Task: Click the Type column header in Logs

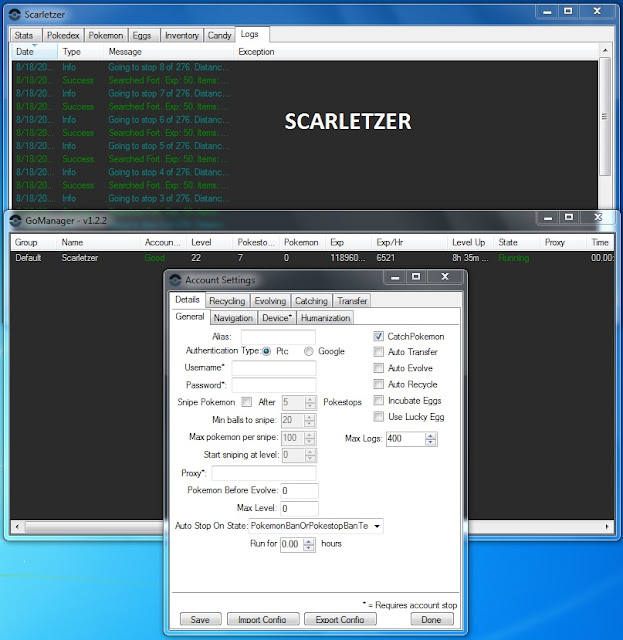Action: 80,52
